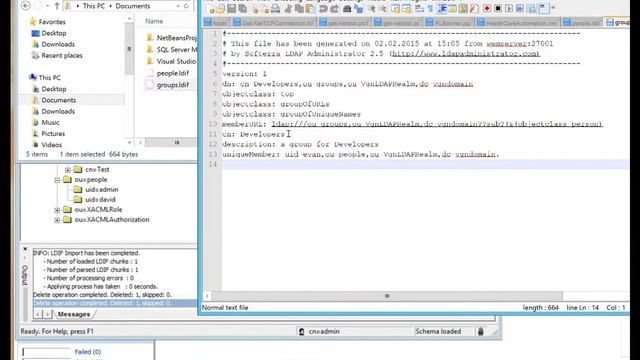Screen dimensions: 640x360
Task: Click the Redo toolbar icon
Action: click(334, 8)
